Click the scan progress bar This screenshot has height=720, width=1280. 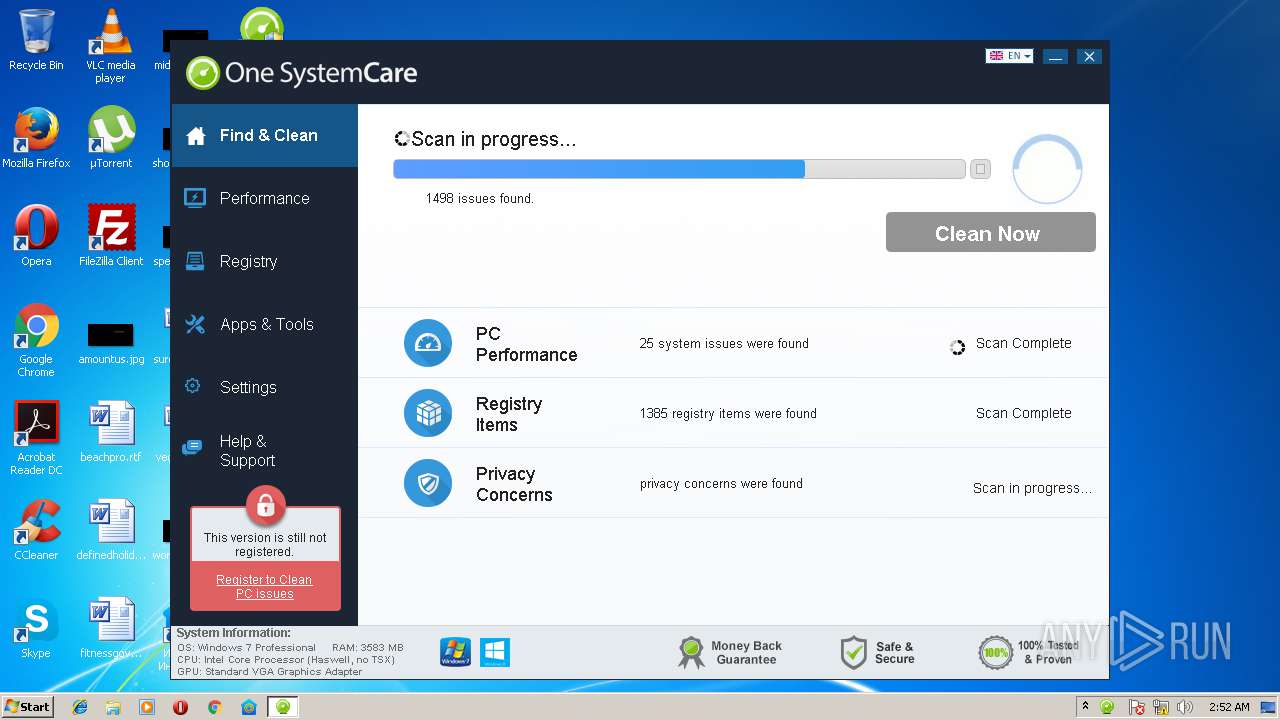pos(679,169)
